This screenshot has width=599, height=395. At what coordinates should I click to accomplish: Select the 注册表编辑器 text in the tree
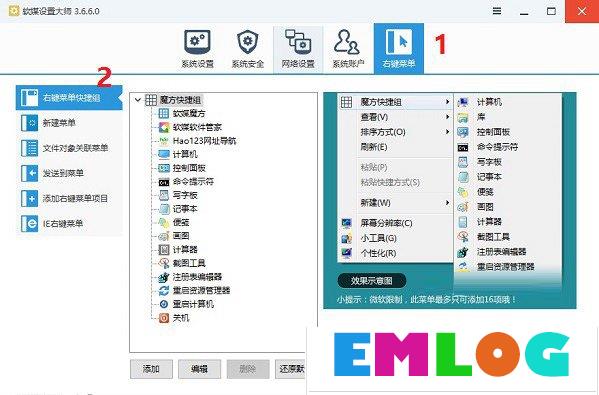[x=197, y=277]
